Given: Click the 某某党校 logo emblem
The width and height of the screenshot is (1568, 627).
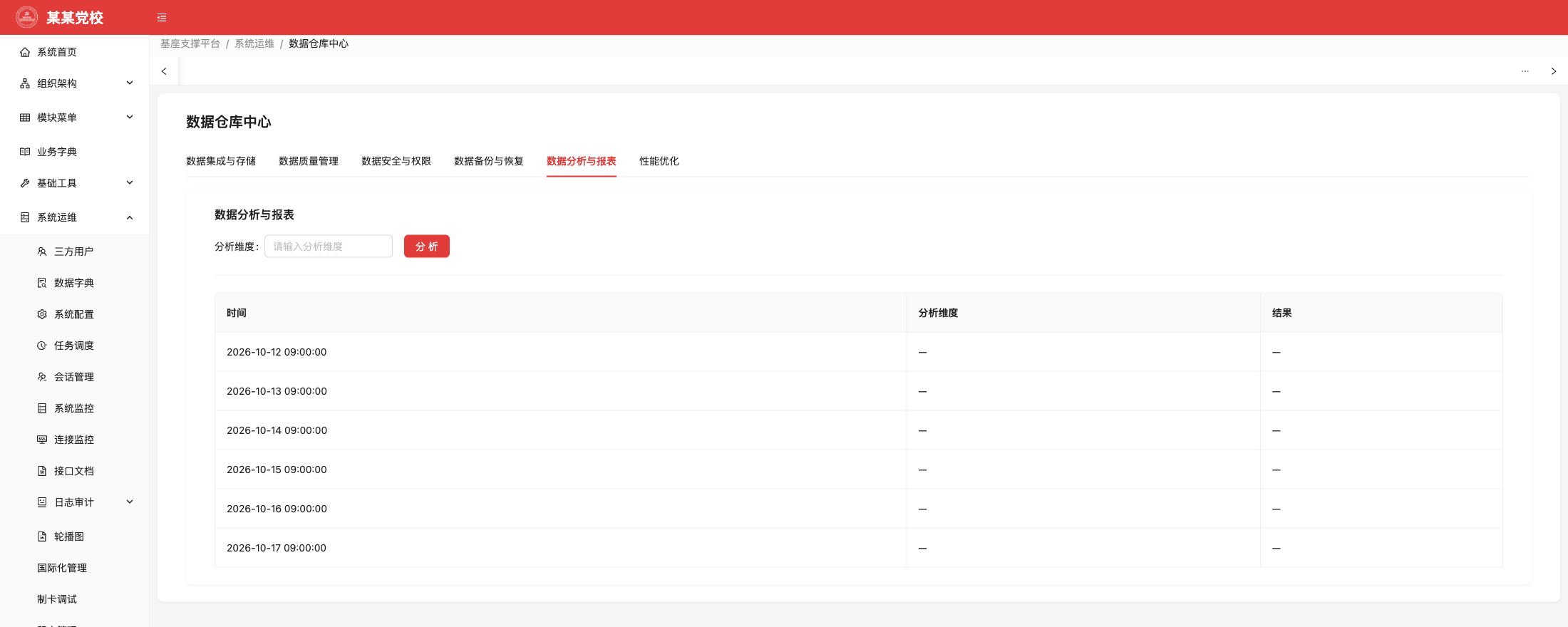Looking at the screenshot, I should click(x=27, y=17).
